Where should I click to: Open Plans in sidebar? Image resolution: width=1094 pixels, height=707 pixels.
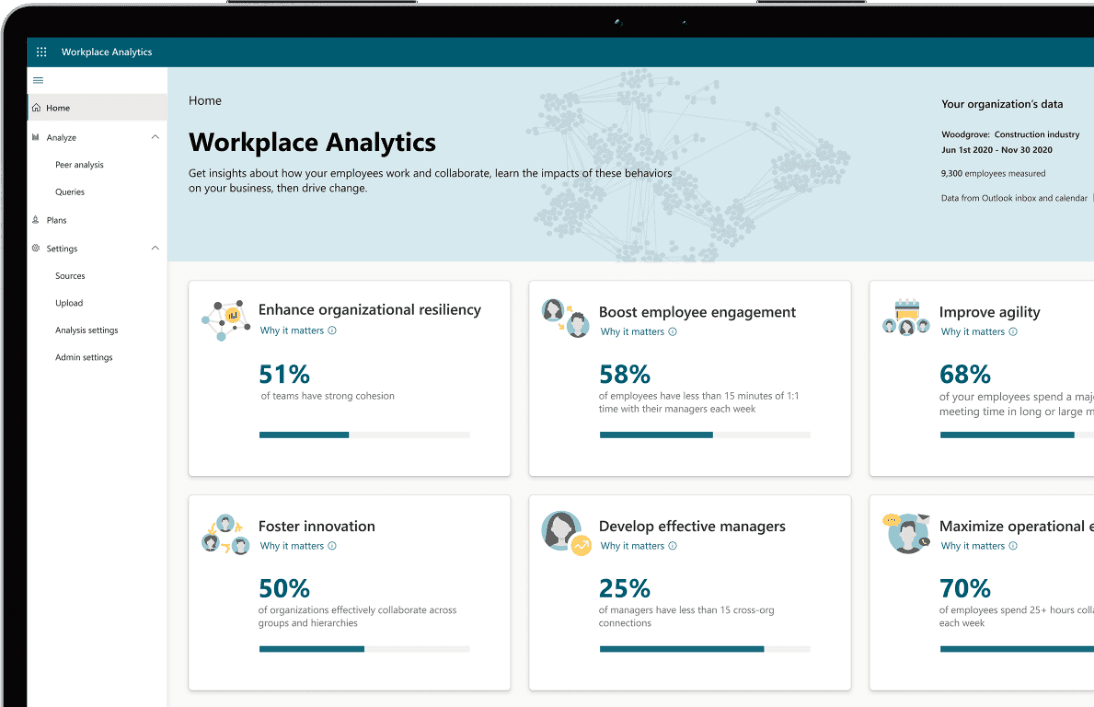(57, 220)
